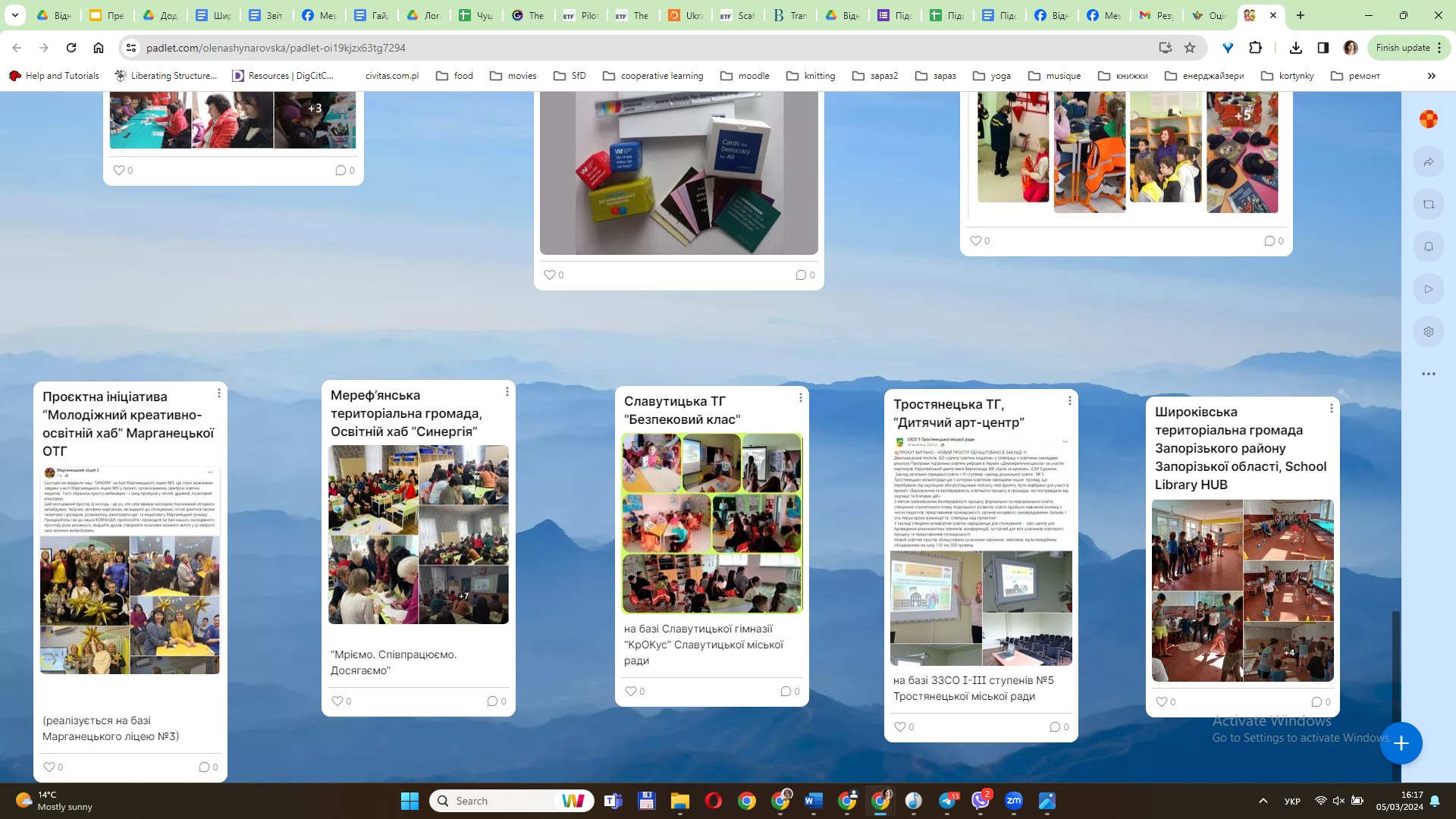
Task: Go to browser home page
Action: tap(99, 48)
